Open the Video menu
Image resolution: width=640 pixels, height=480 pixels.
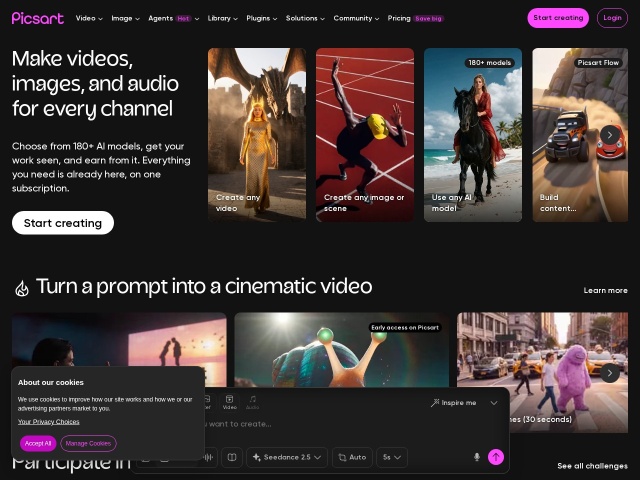pos(89,18)
